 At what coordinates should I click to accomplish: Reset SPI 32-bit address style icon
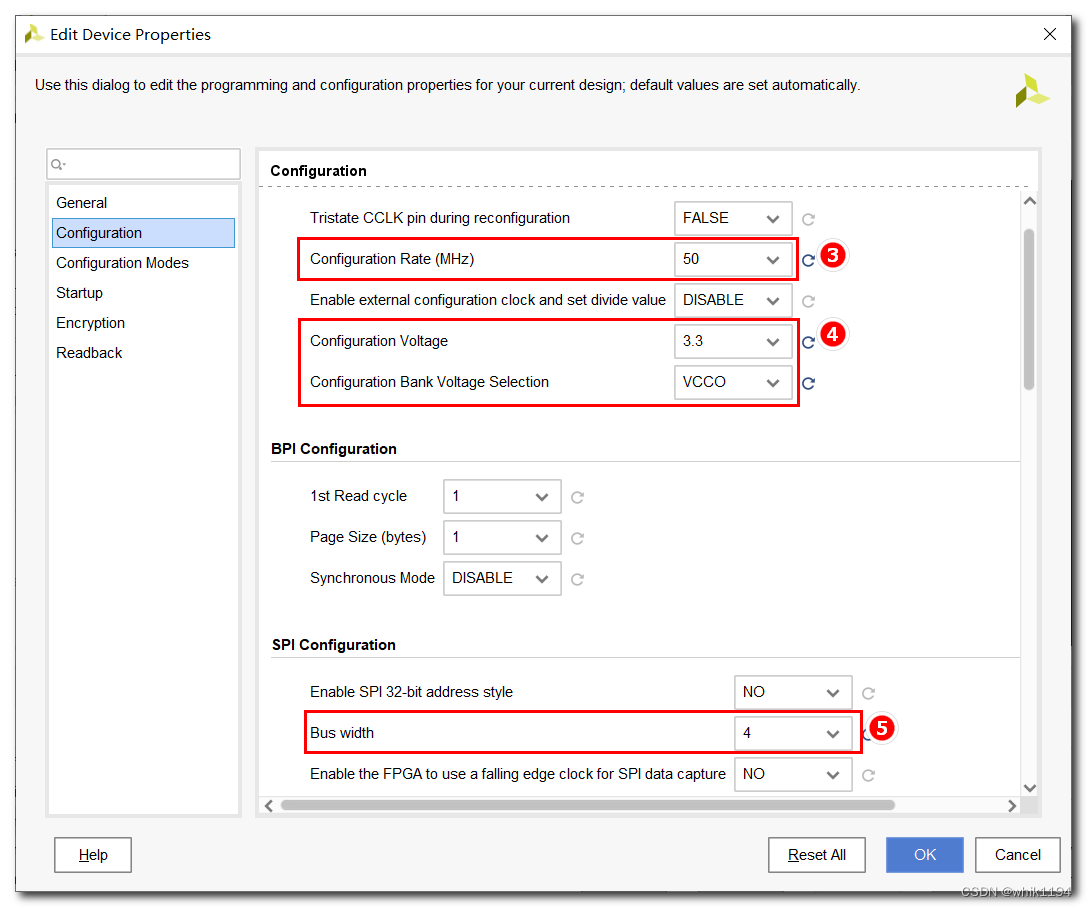[869, 693]
